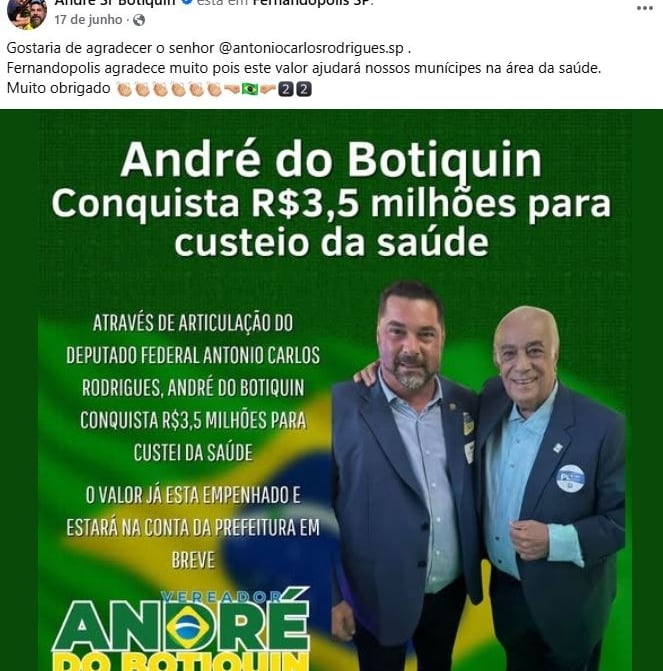This screenshot has height=671, width=663.
Task: Open the Fernandópolis SP location link
Action: [x=312, y=2]
